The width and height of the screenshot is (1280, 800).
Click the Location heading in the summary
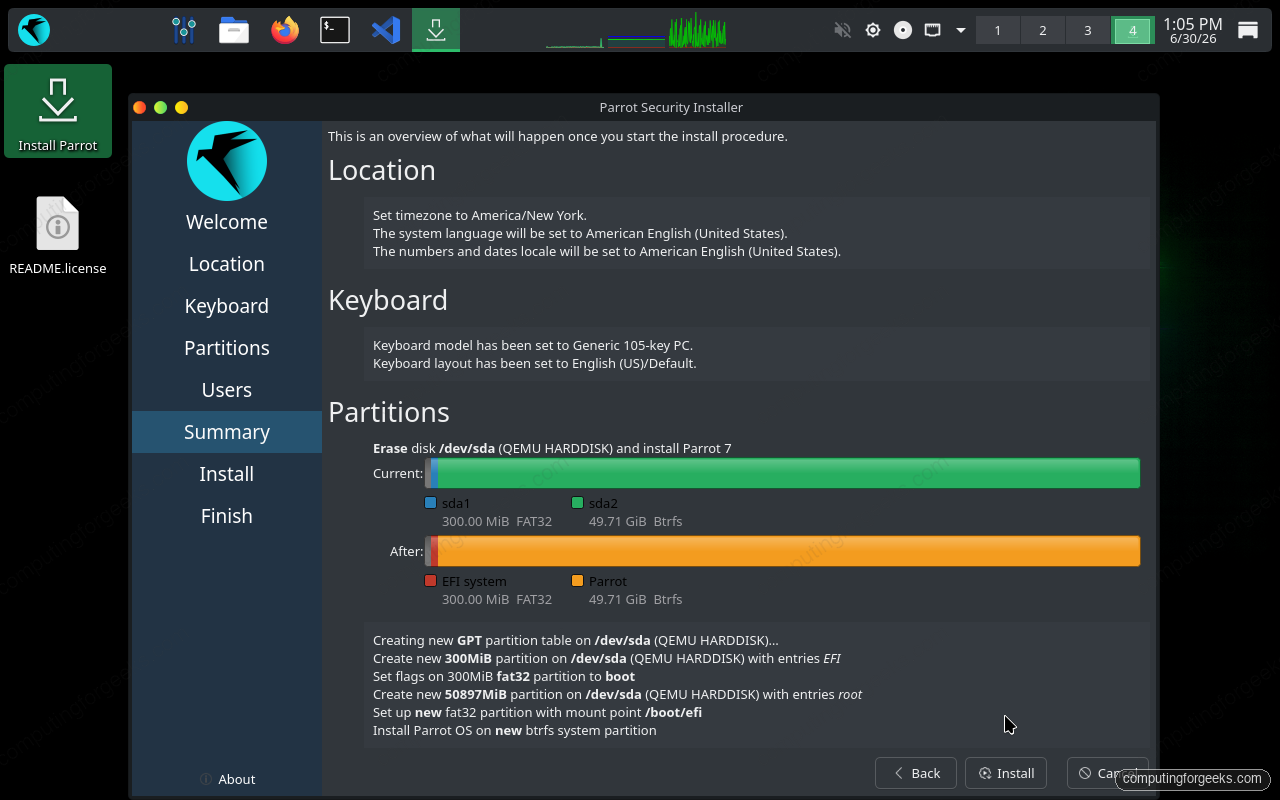(382, 170)
